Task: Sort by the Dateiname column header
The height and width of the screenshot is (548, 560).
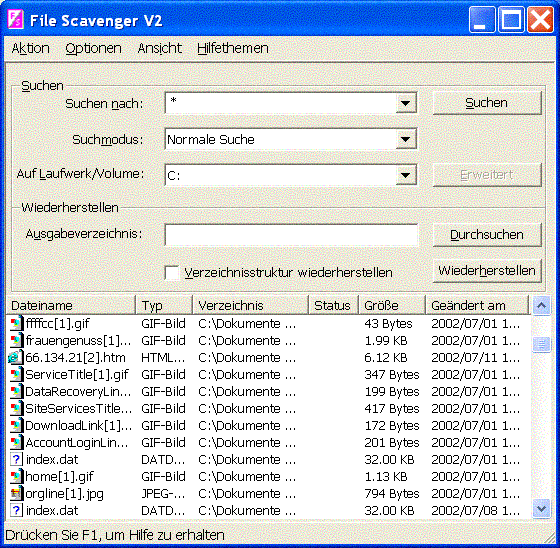Action: [71, 305]
